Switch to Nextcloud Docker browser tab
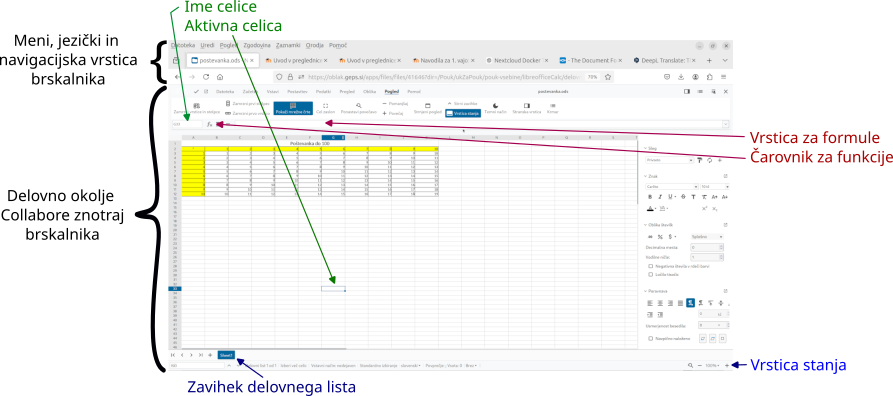Screen dimensions: 893x396 click(517, 60)
